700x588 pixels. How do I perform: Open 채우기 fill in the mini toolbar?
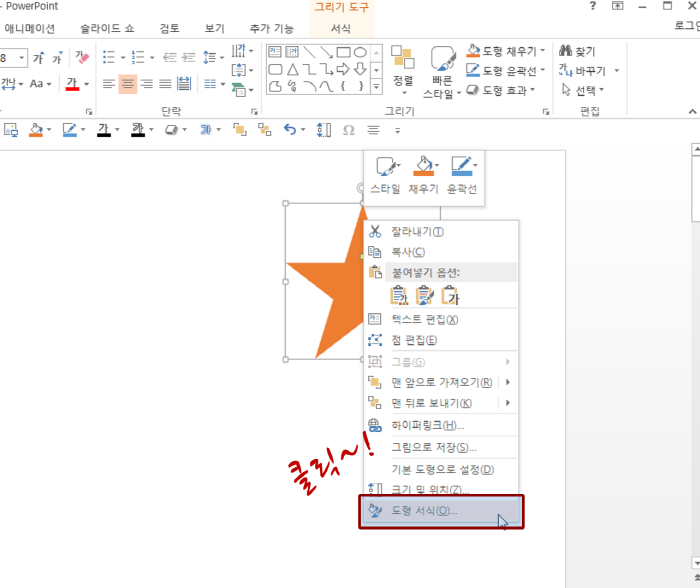point(424,175)
